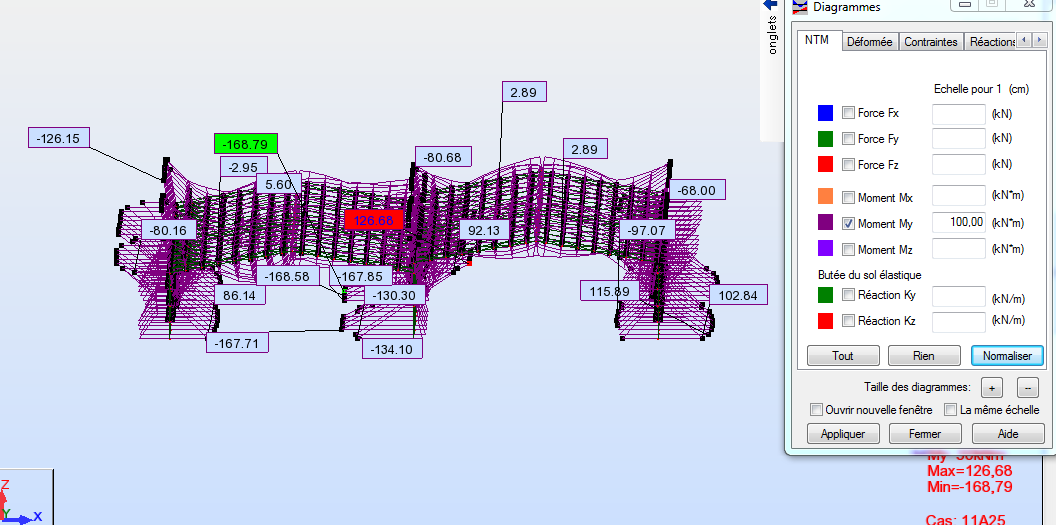Click the -130.30 value label
The width and height of the screenshot is (1056, 525).
[x=395, y=295]
